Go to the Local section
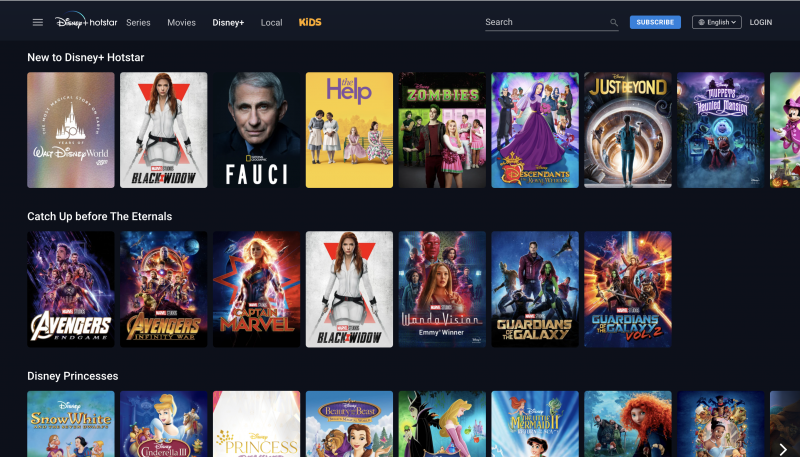This screenshot has width=800, height=457. coord(271,22)
